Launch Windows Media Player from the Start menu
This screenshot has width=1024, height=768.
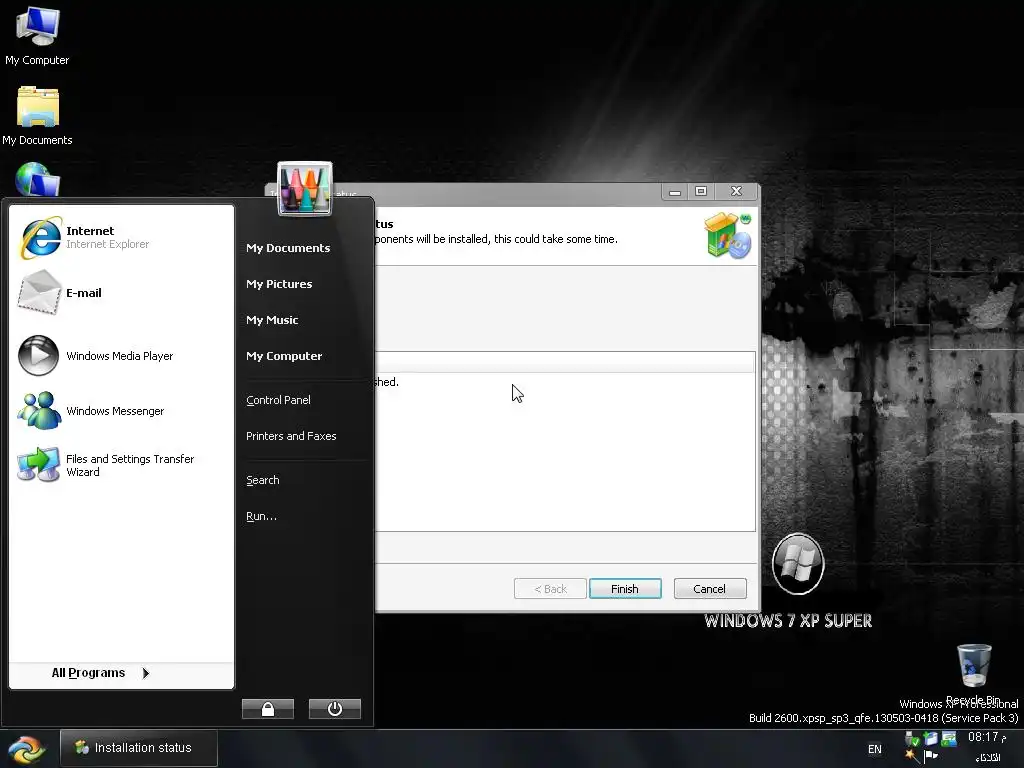121,356
